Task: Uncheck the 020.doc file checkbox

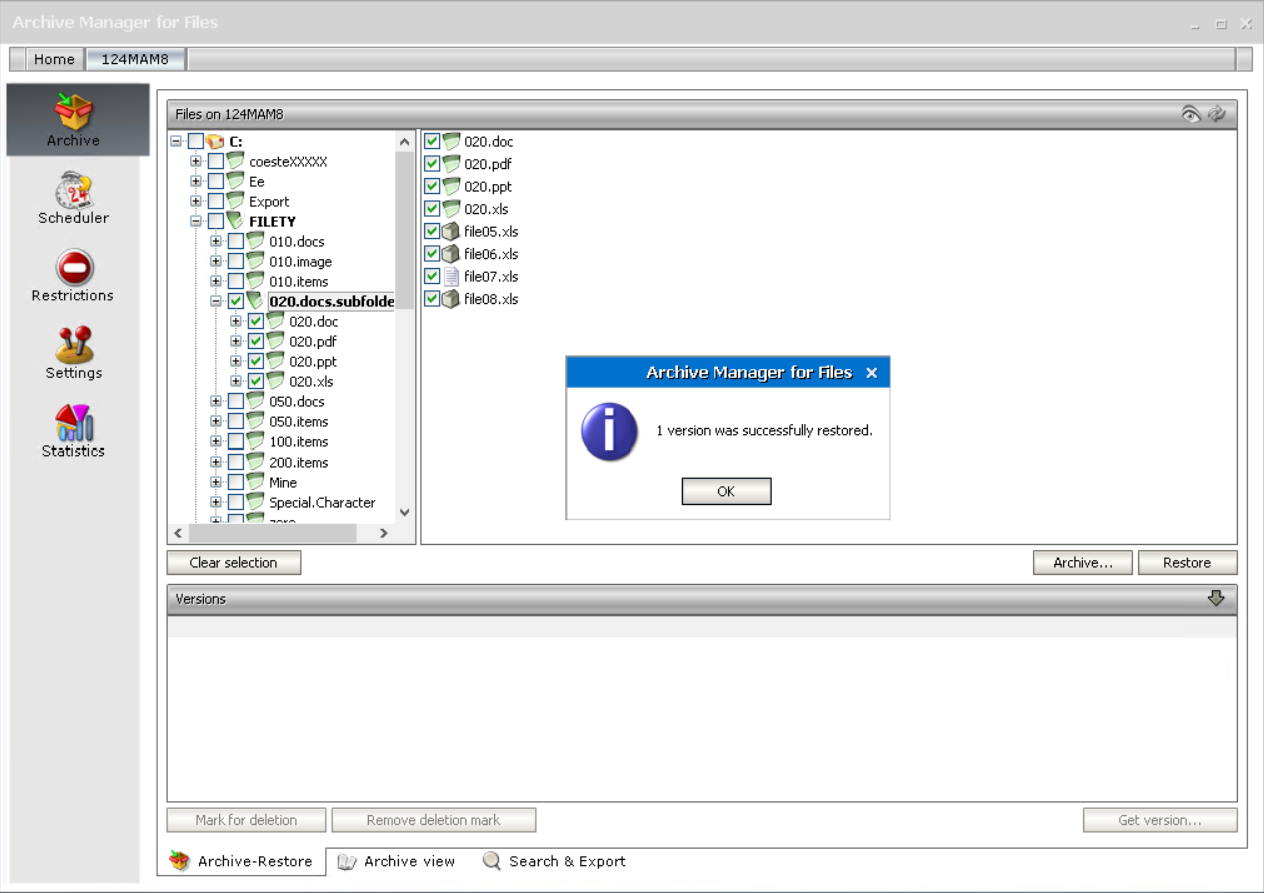Action: [432, 141]
